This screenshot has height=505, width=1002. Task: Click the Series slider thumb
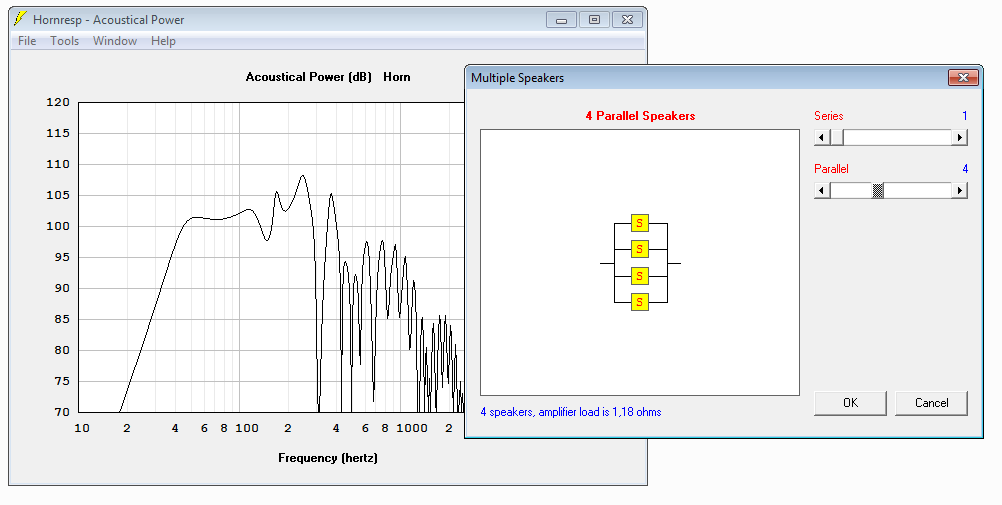tap(836, 137)
